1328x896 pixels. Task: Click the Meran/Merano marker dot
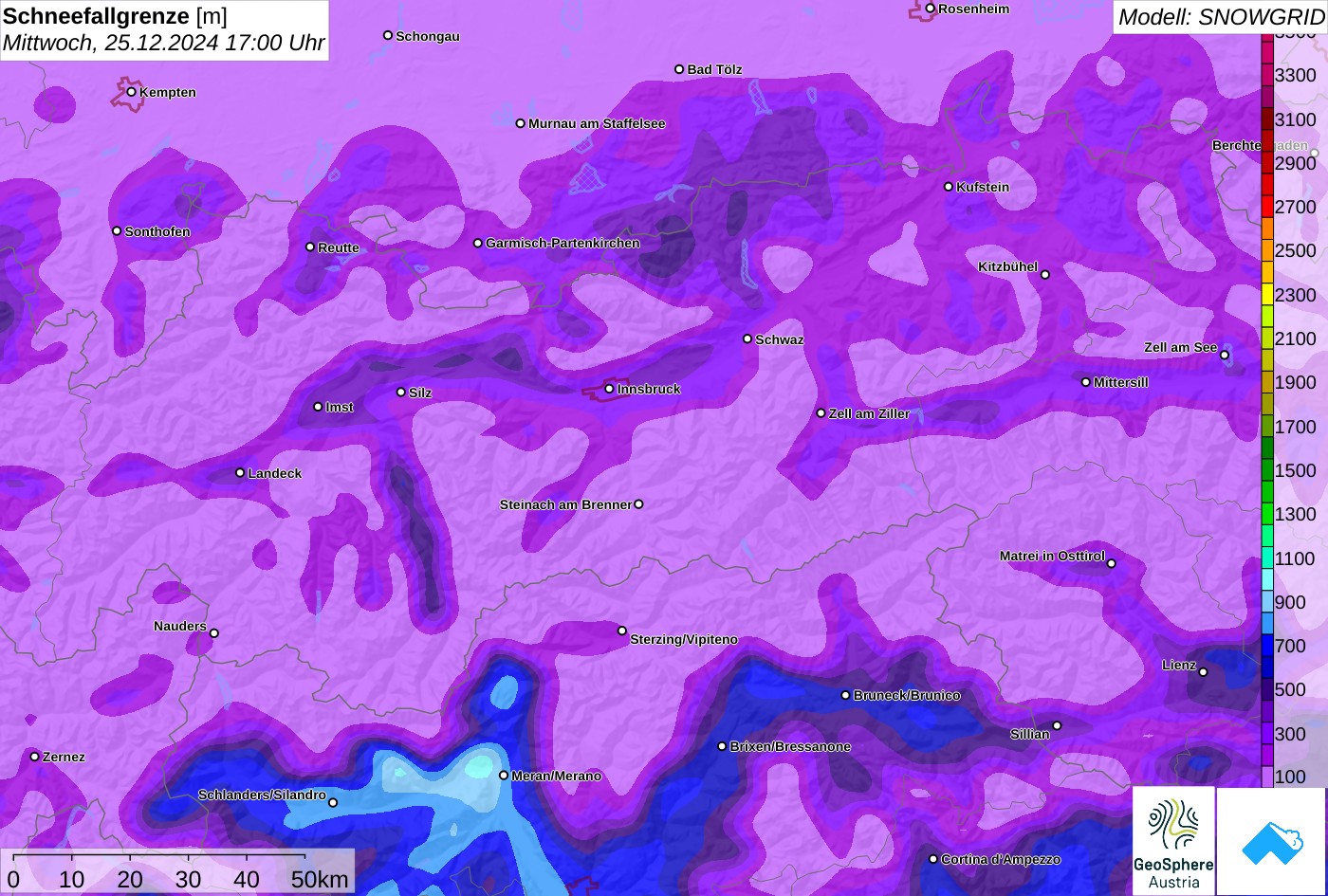click(504, 776)
